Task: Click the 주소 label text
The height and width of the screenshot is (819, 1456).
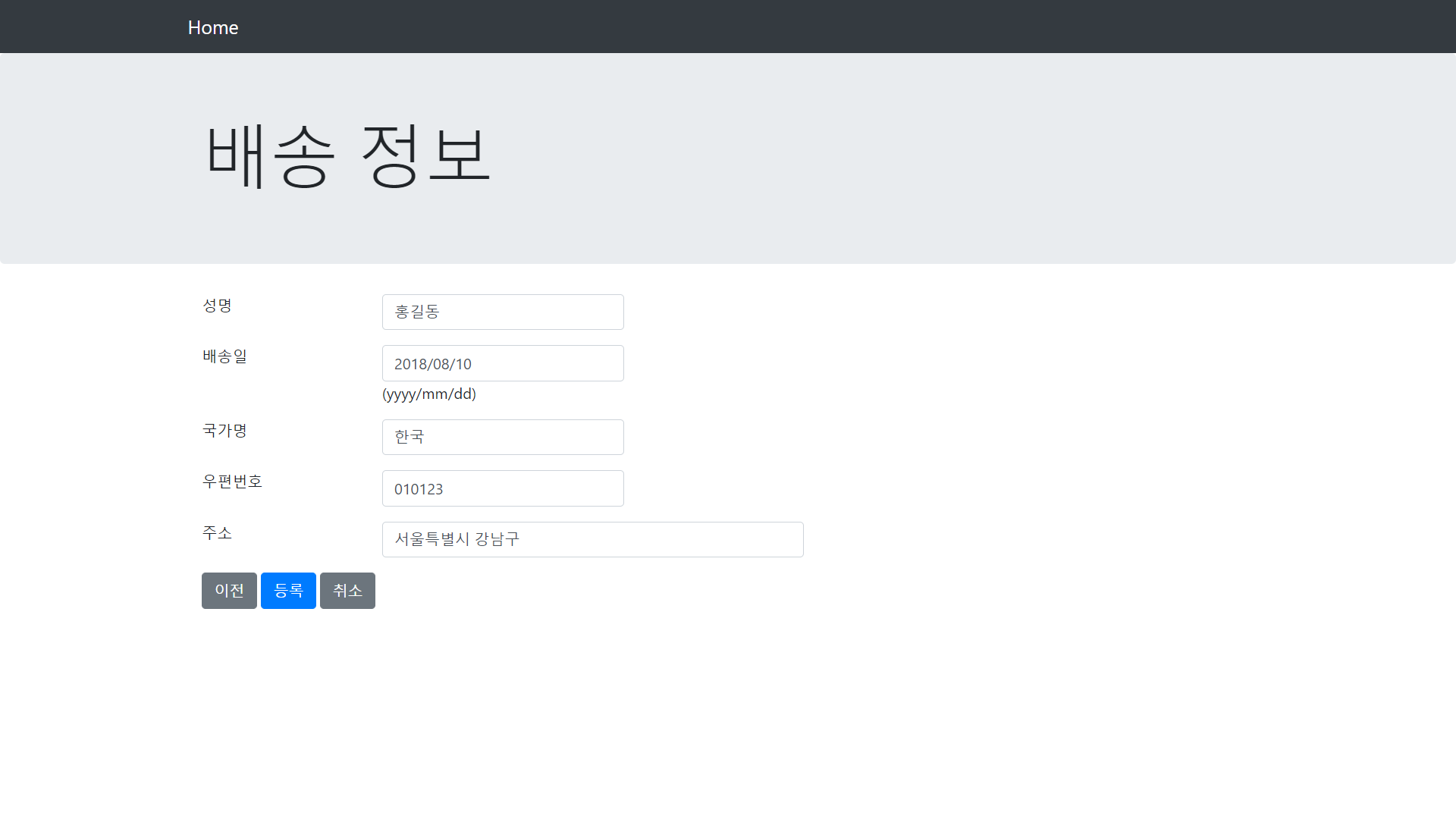Action: tap(217, 533)
